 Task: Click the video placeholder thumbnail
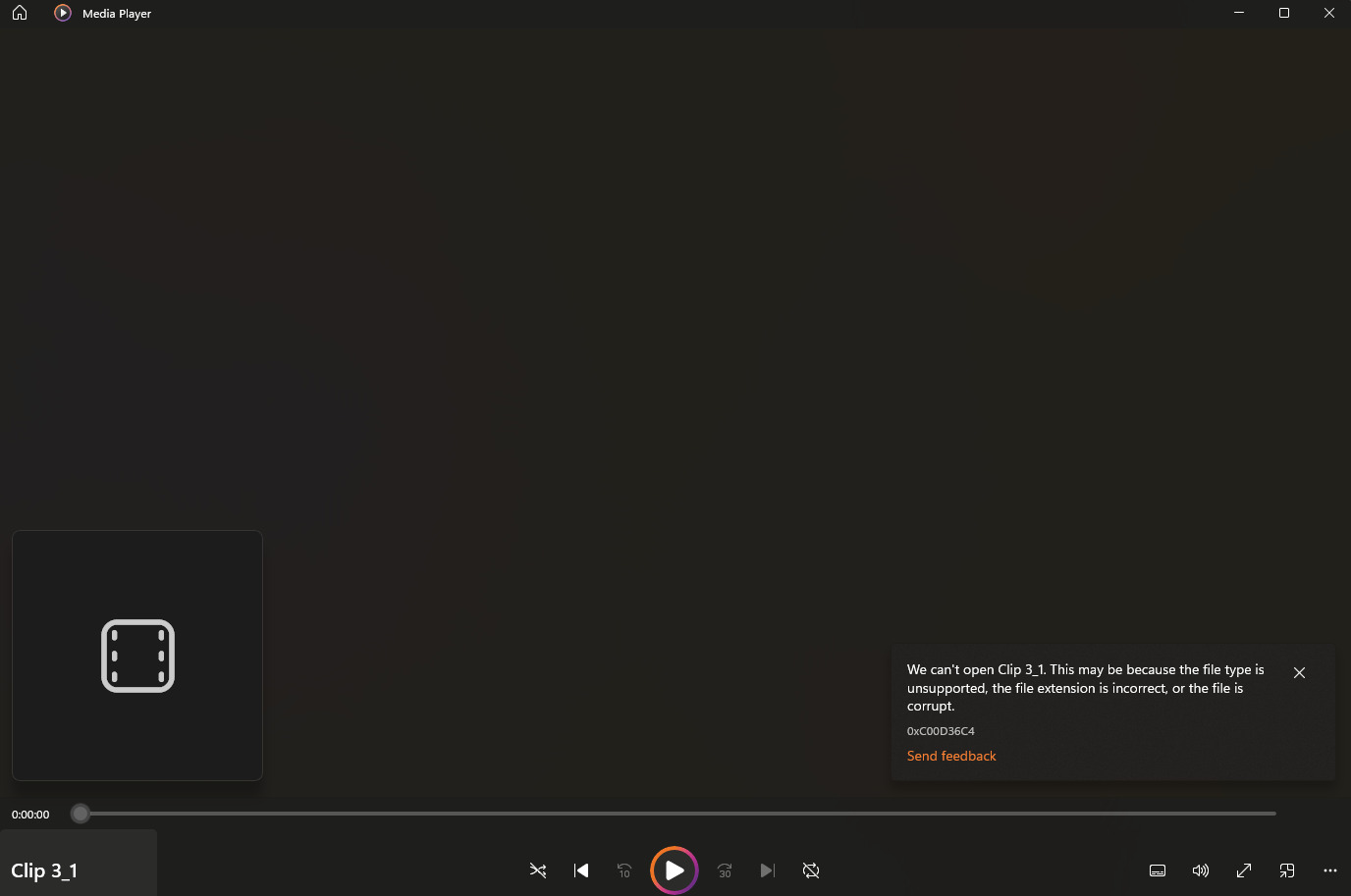click(x=137, y=656)
